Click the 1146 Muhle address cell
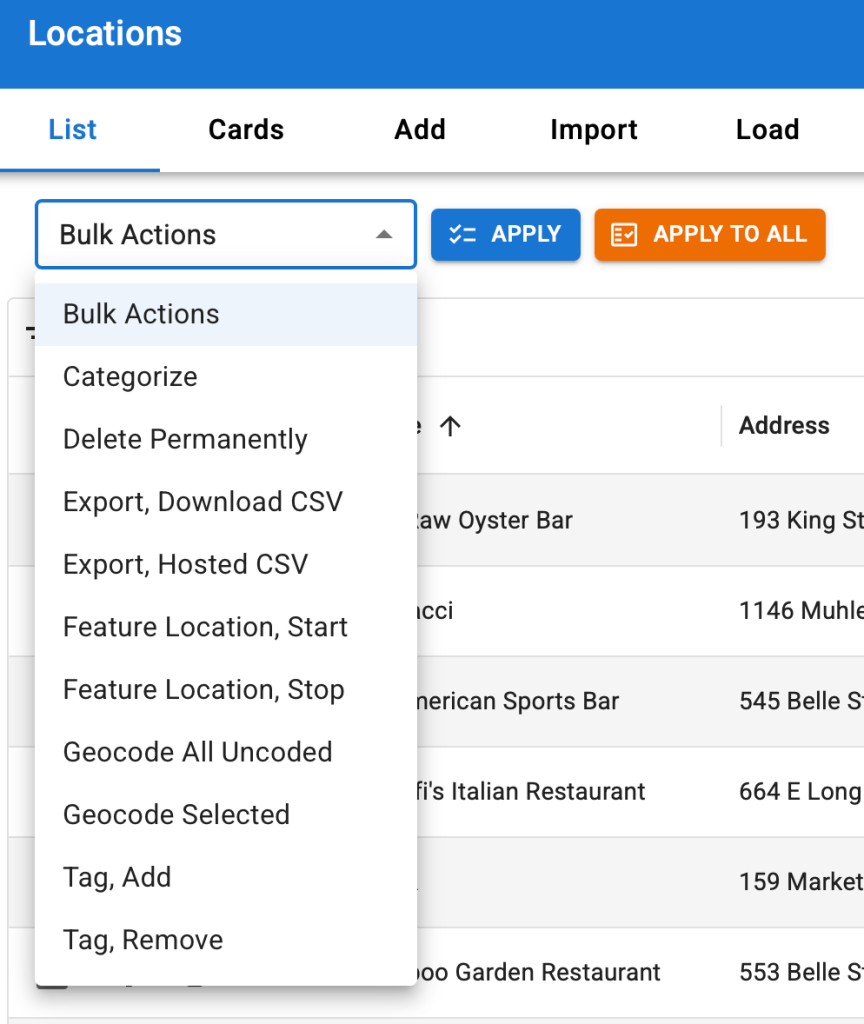 (801, 611)
